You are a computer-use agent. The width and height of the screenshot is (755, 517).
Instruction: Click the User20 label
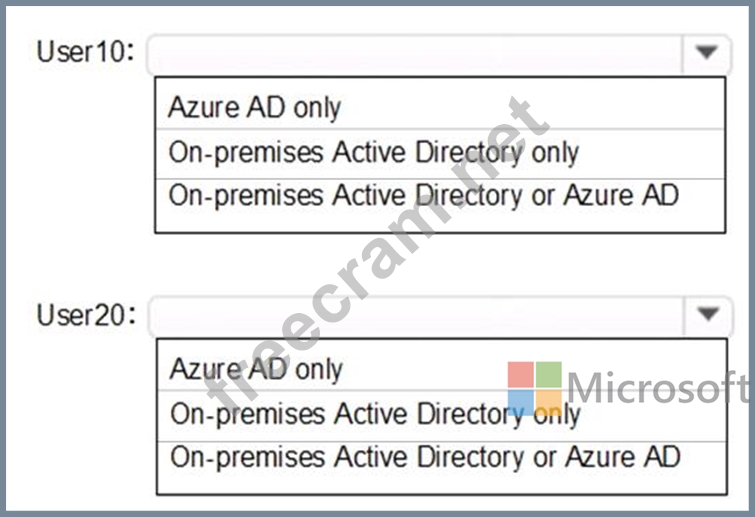tap(87, 315)
